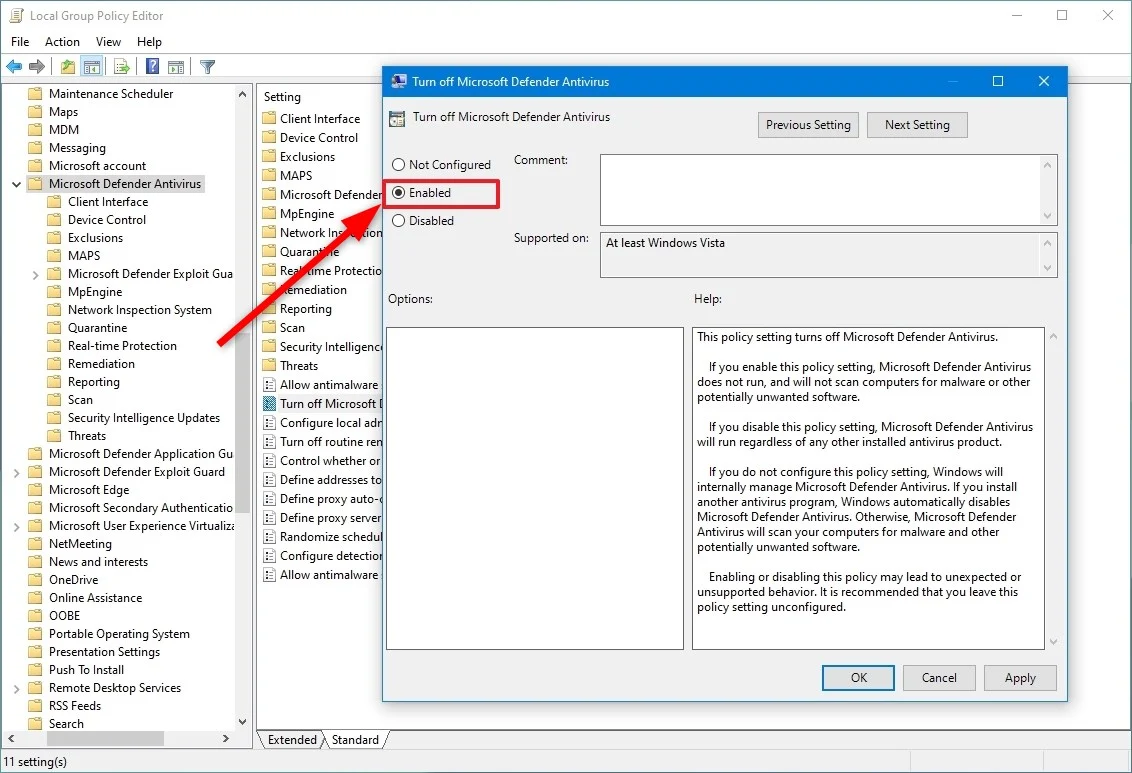Click inside the Comment text box
This screenshot has height=773, width=1132.
point(820,189)
